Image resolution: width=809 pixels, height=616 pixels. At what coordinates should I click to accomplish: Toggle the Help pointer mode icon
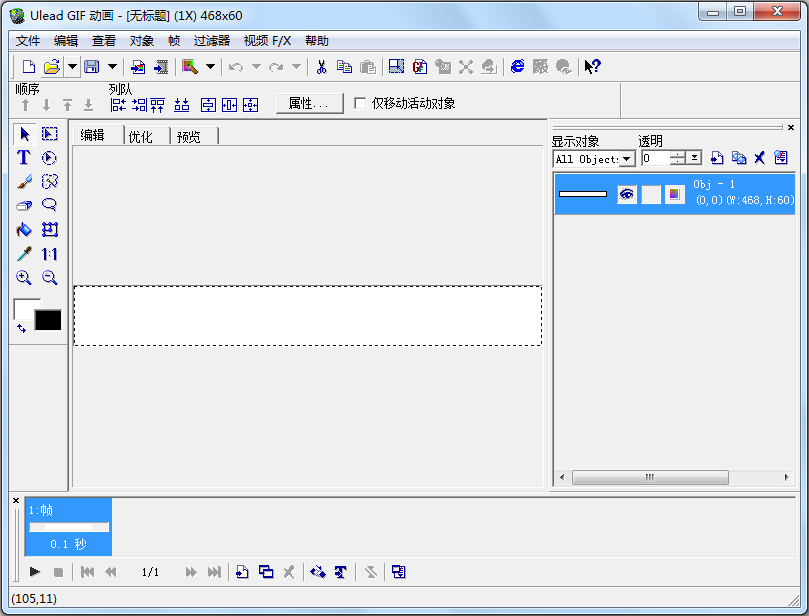592,66
